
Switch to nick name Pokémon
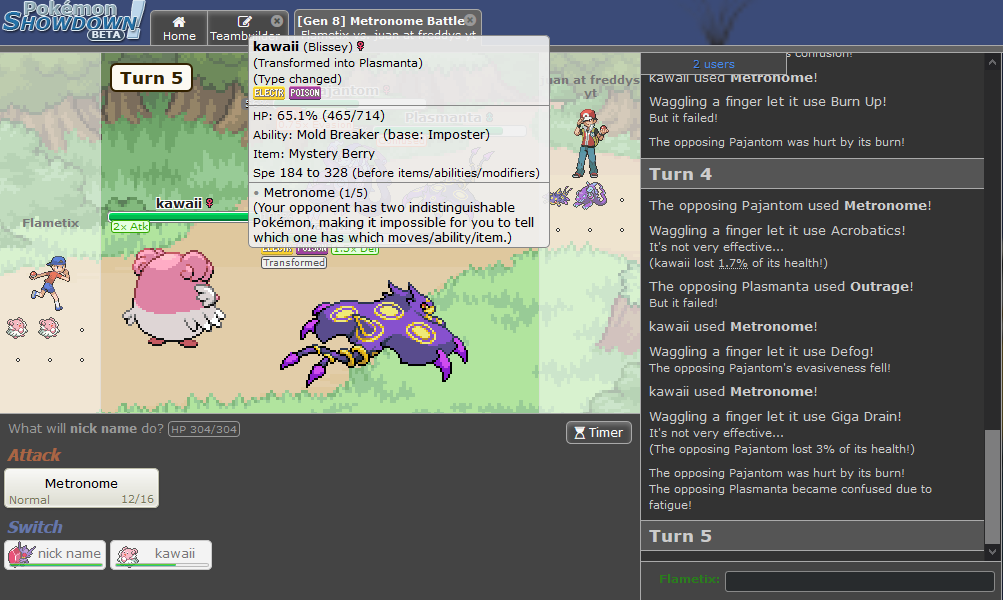pos(55,554)
